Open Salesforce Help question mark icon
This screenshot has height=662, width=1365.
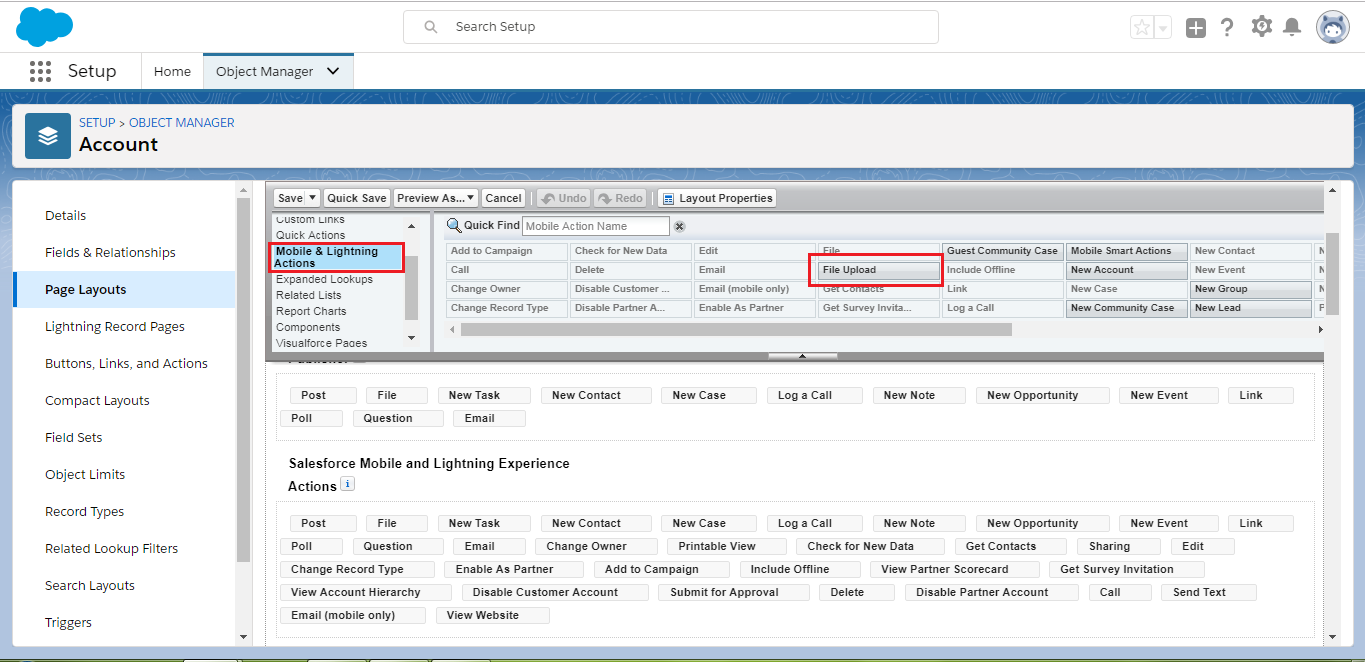pos(1227,26)
